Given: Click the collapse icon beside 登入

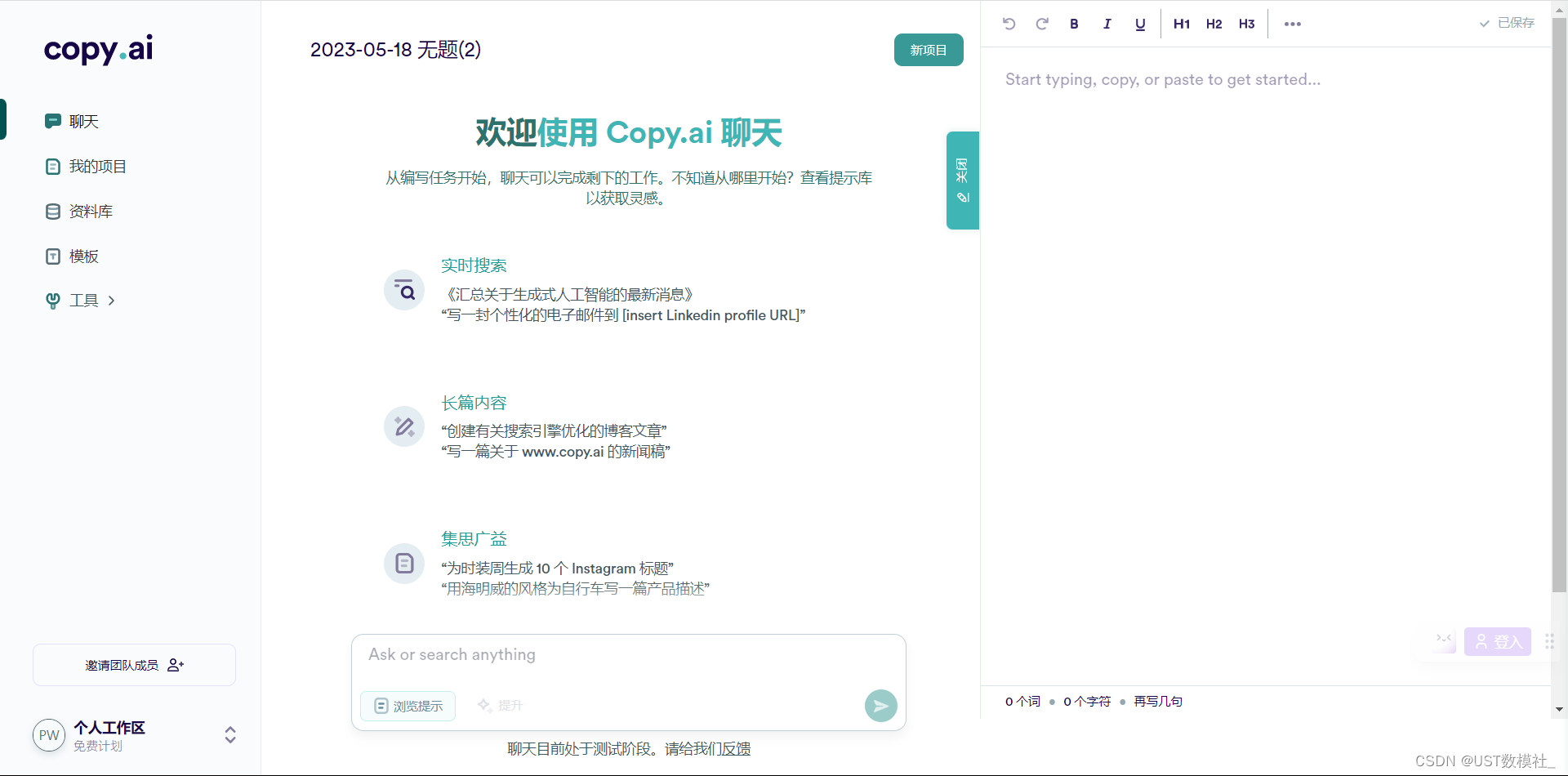Looking at the screenshot, I should tap(1445, 640).
